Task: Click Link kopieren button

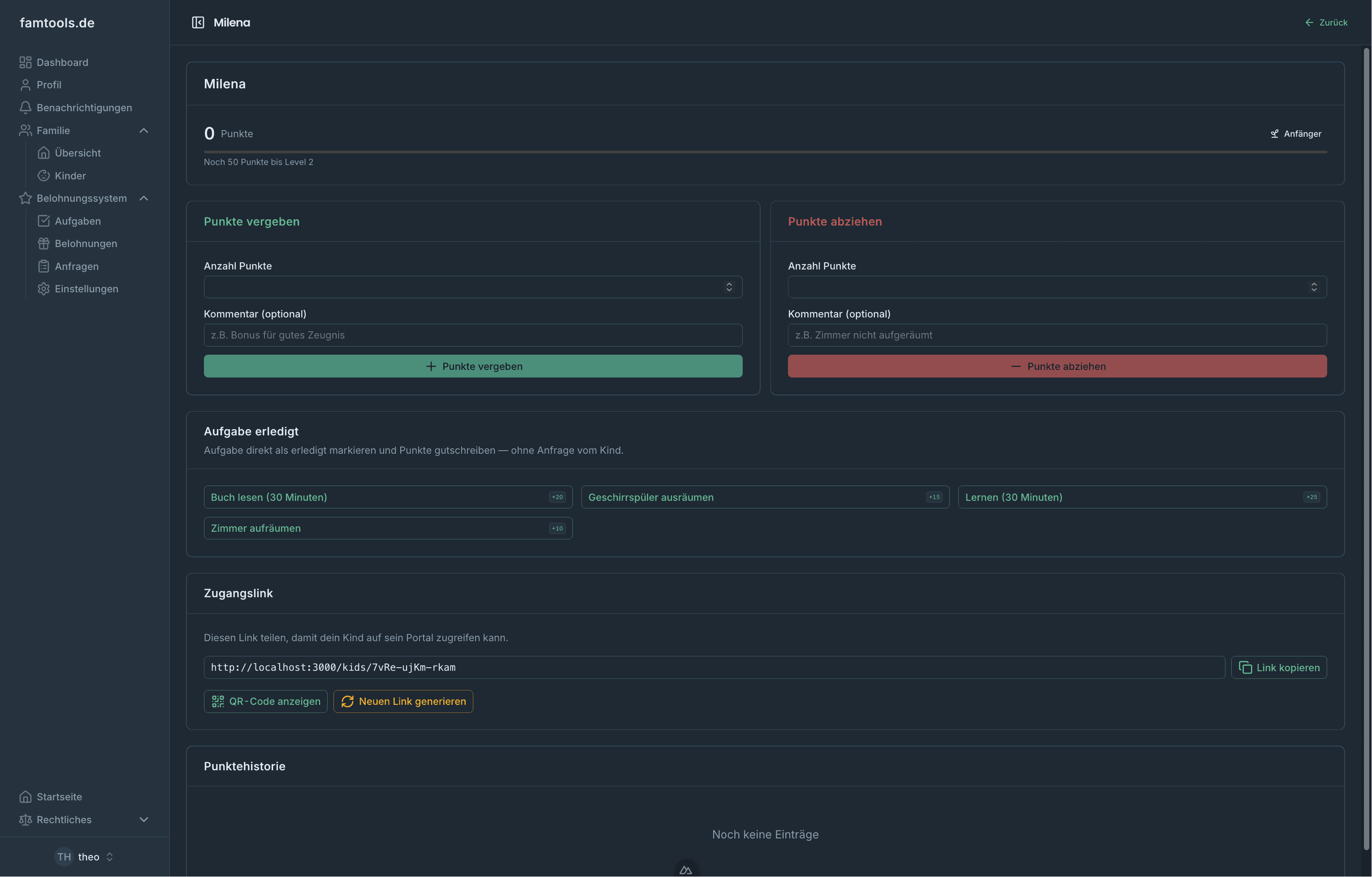Action: click(1279, 667)
